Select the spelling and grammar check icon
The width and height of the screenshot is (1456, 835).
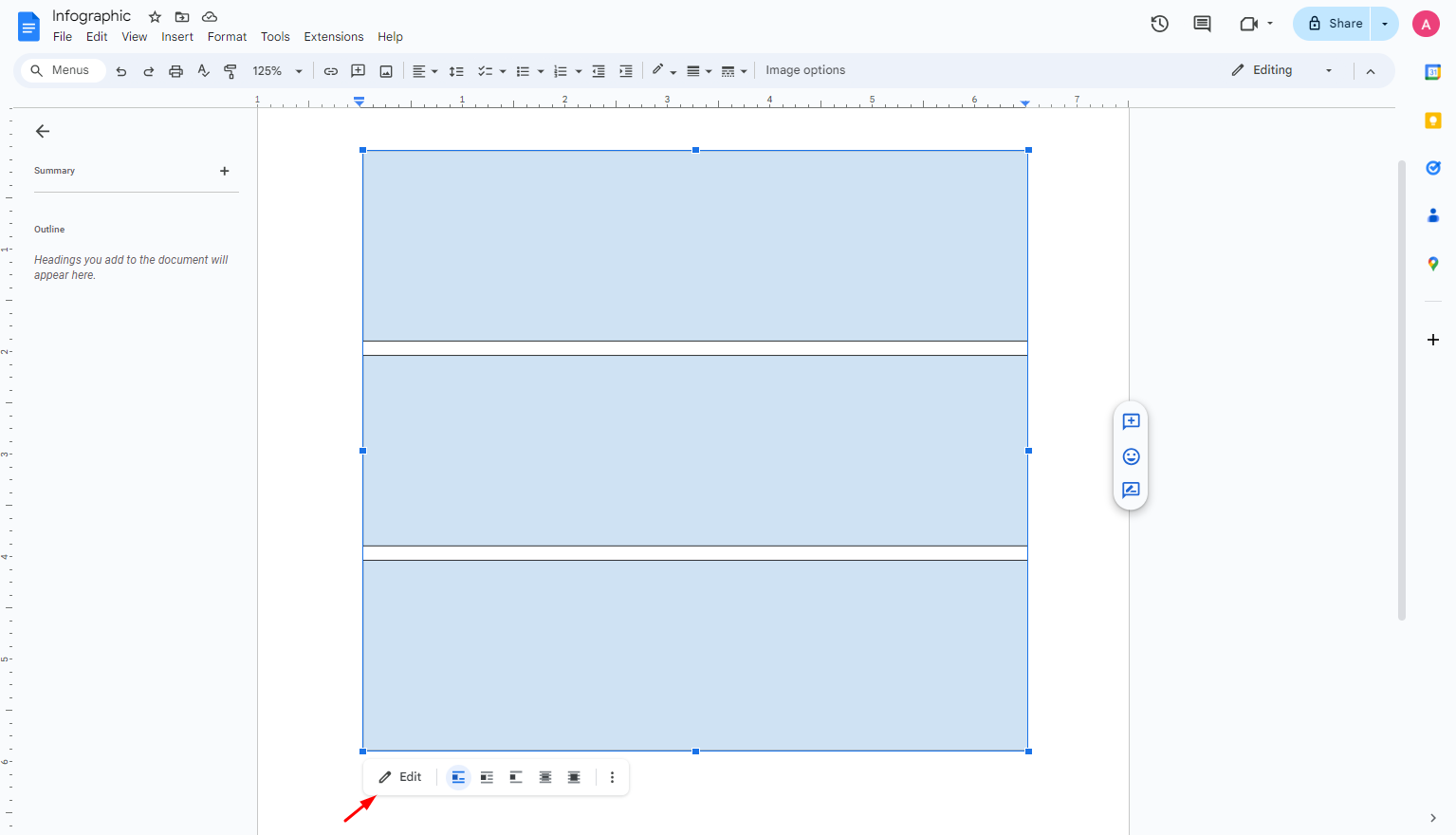click(x=203, y=70)
